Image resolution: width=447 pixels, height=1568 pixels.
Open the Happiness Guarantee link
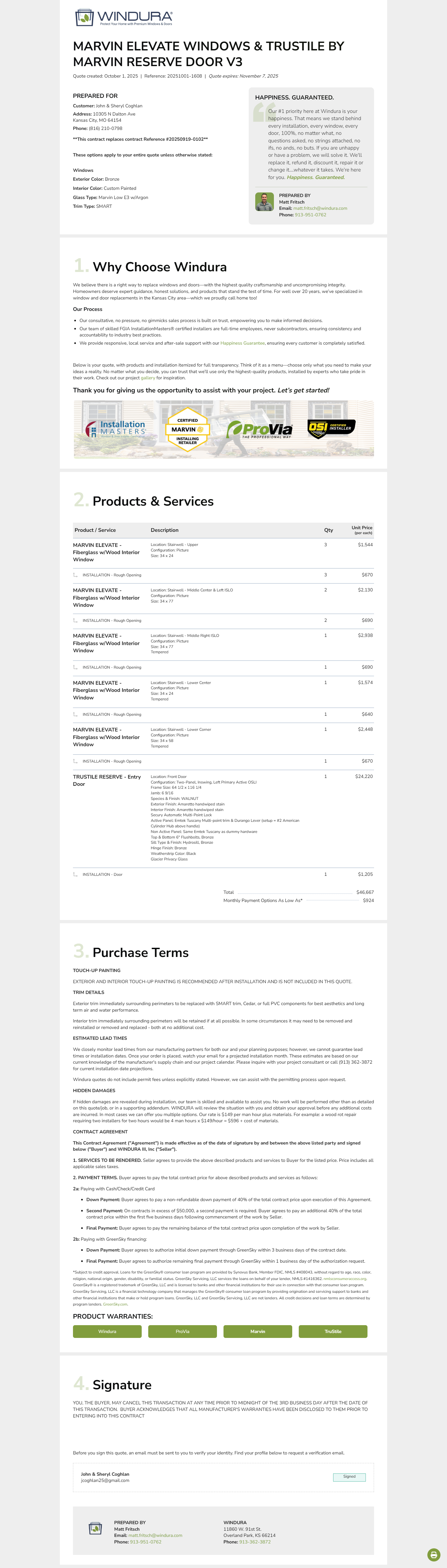pyautogui.click(x=242, y=343)
